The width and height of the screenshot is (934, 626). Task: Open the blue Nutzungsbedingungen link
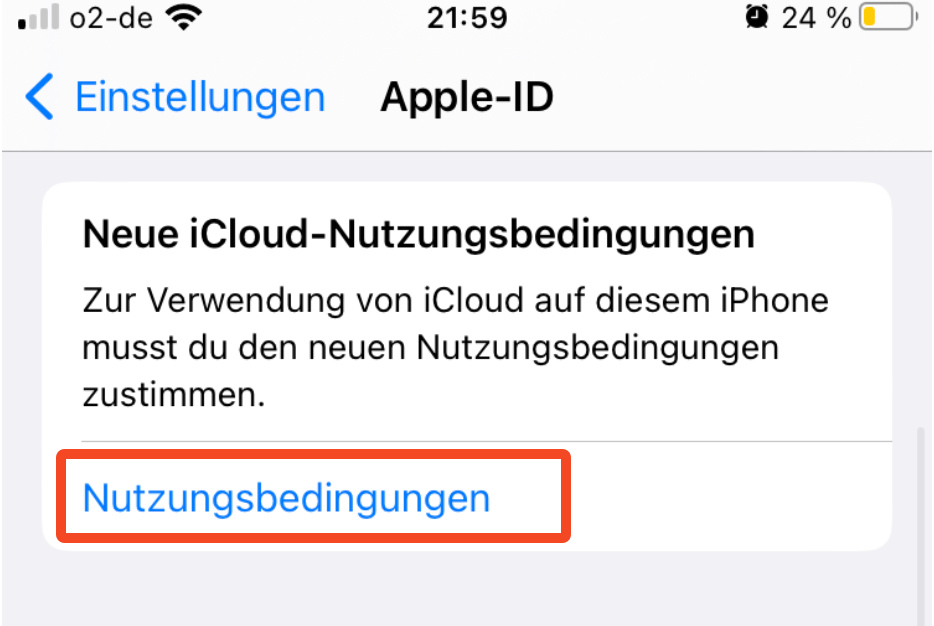pyautogui.click(x=287, y=498)
